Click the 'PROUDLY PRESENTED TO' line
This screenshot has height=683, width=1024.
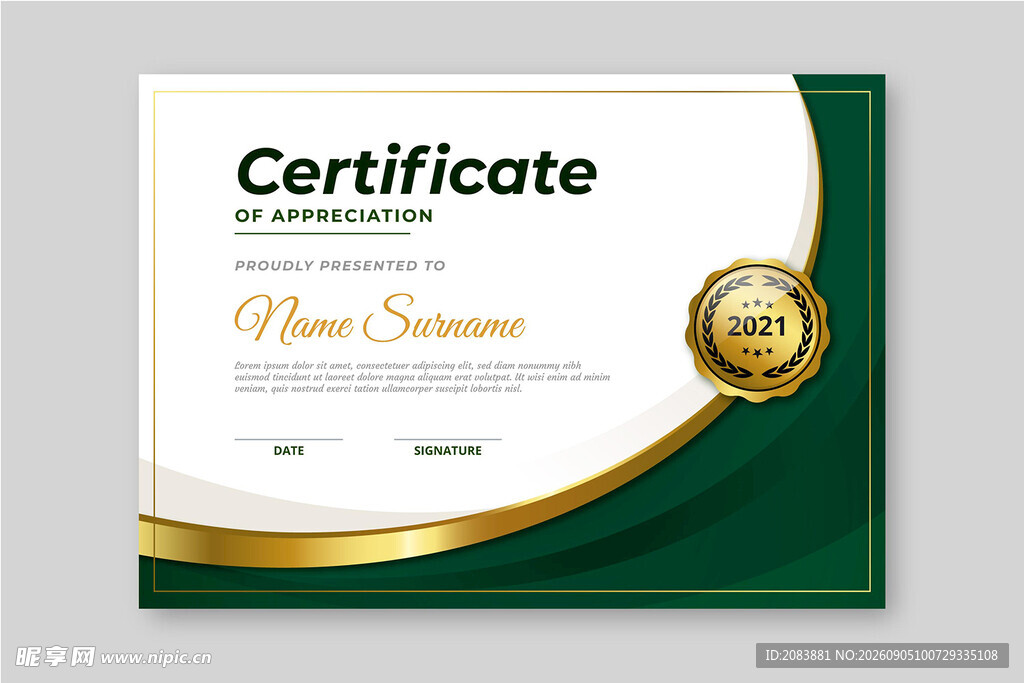pyautogui.click(x=340, y=266)
